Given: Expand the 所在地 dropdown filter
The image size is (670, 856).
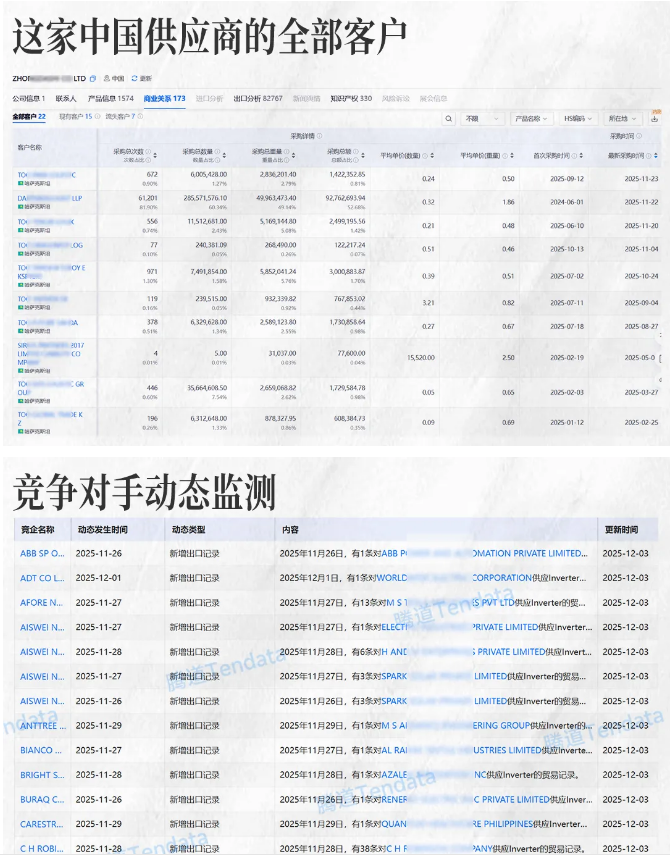Looking at the screenshot, I should coord(624,118).
